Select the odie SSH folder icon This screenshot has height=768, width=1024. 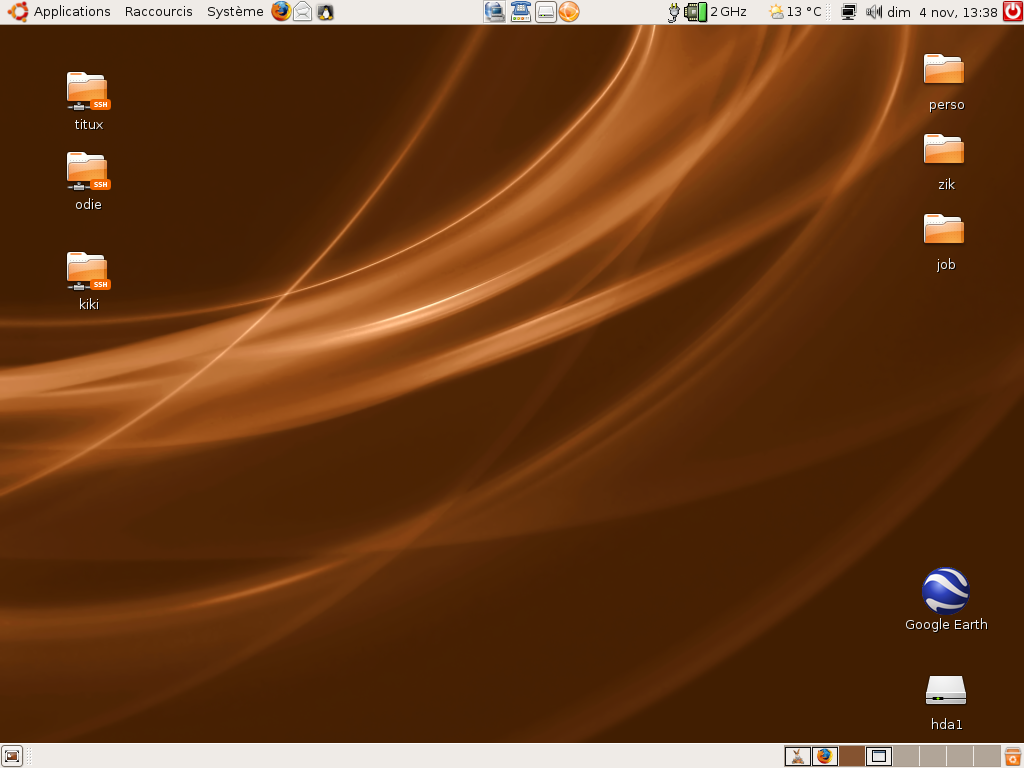click(x=88, y=182)
